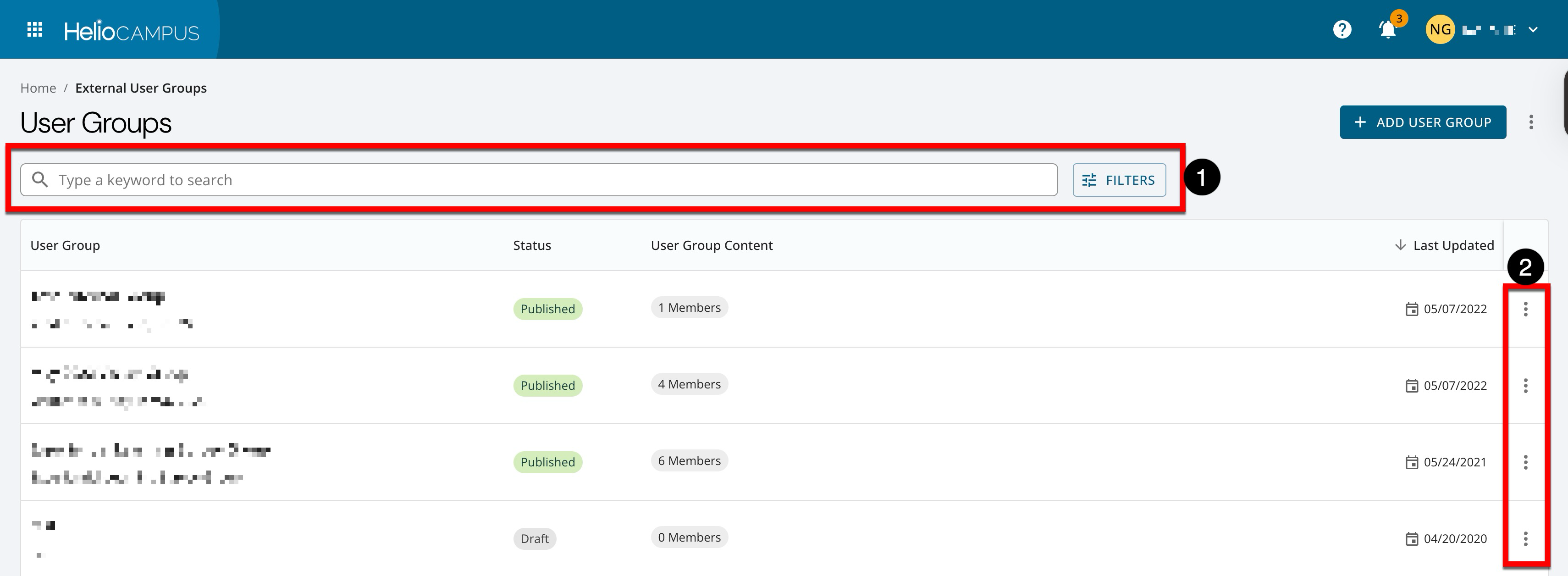Open row menu for 4 Members group
Screen dimensions: 1568x576
pos(1525,386)
